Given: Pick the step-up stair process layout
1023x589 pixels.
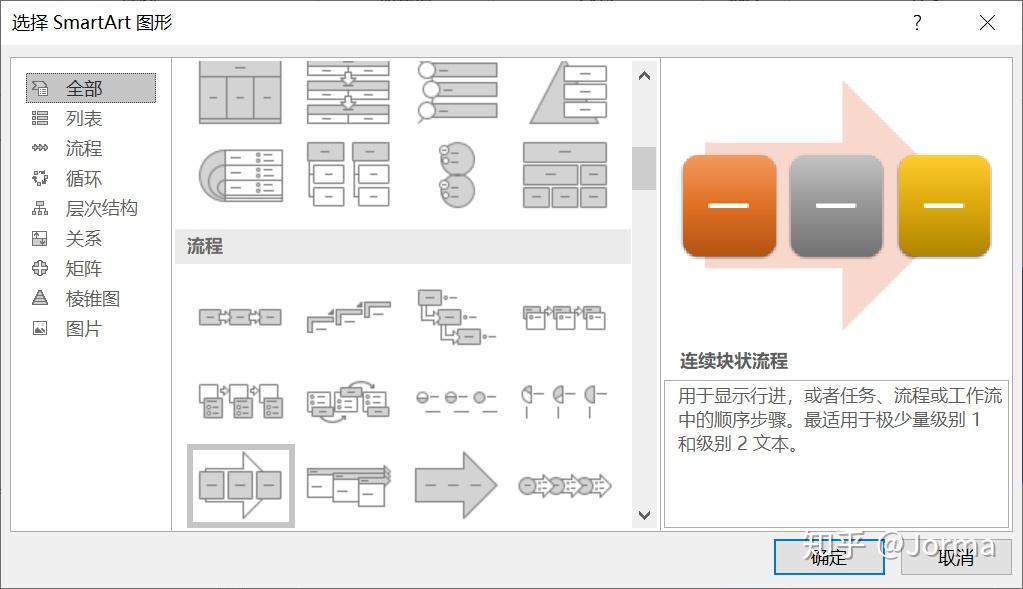Looking at the screenshot, I should [x=347, y=315].
